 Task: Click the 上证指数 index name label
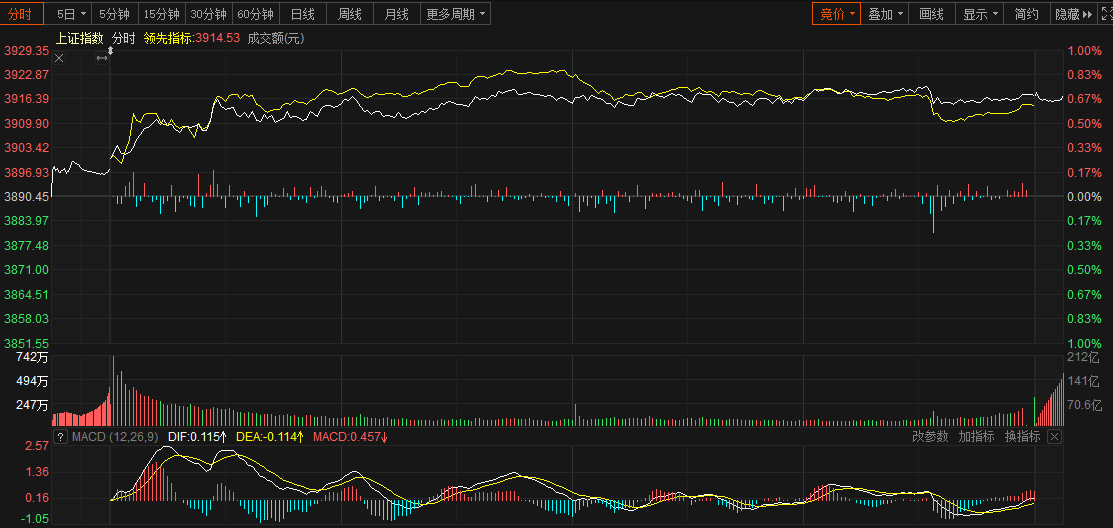tap(80, 38)
